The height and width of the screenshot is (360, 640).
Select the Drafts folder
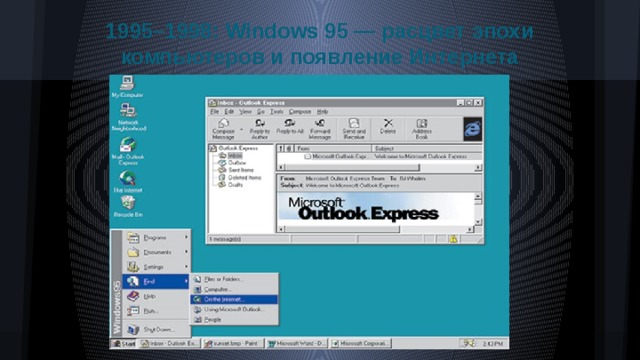231,184
